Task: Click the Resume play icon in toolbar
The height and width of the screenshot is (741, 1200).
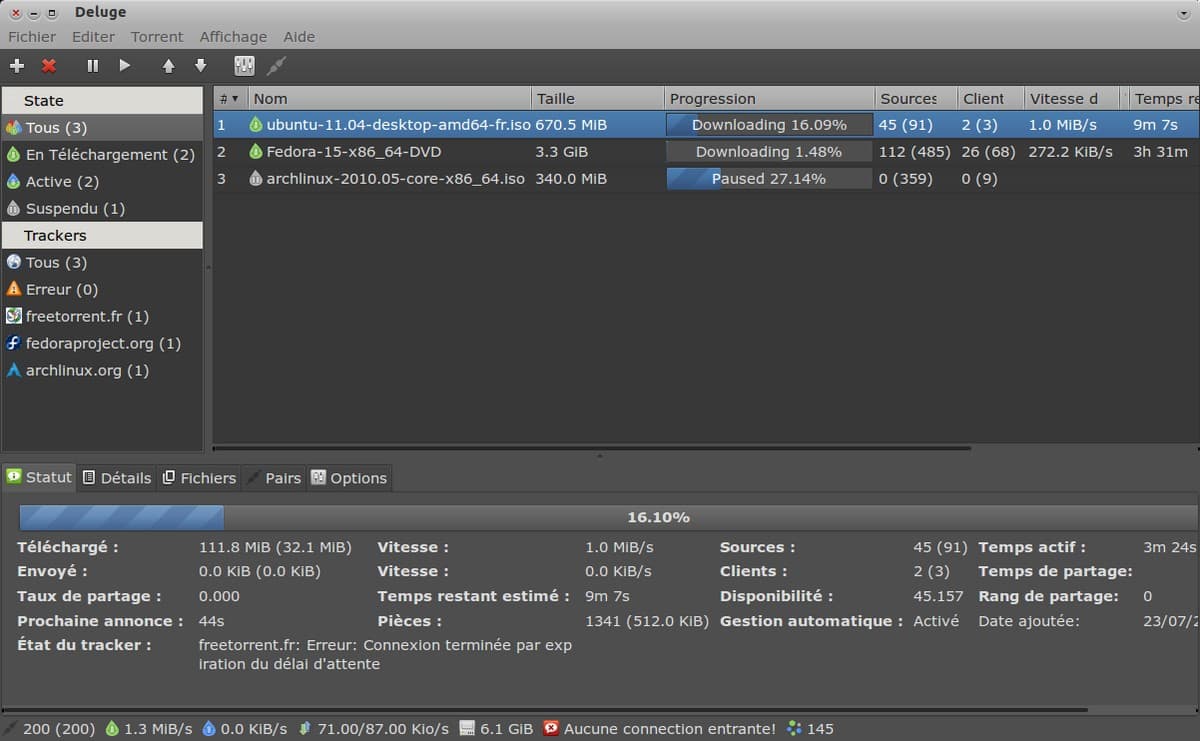Action: (125, 66)
